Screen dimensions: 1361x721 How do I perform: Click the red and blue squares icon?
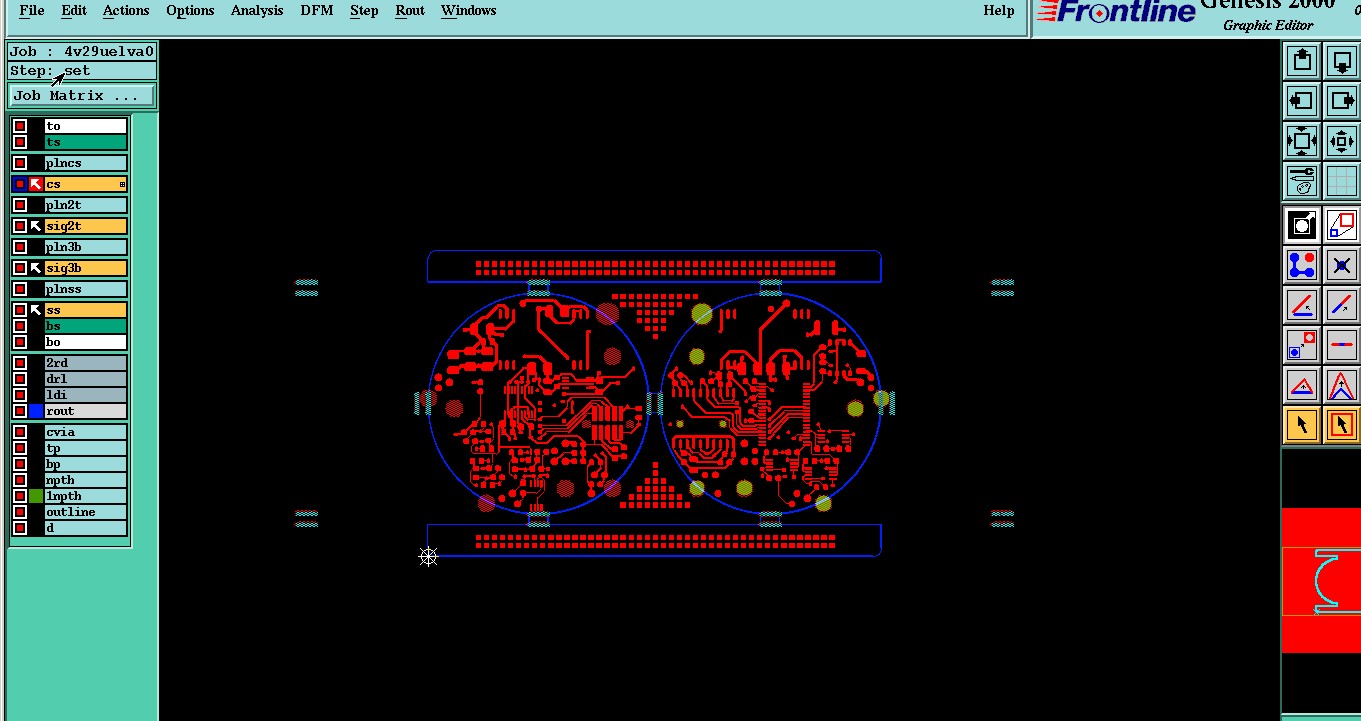point(1302,345)
